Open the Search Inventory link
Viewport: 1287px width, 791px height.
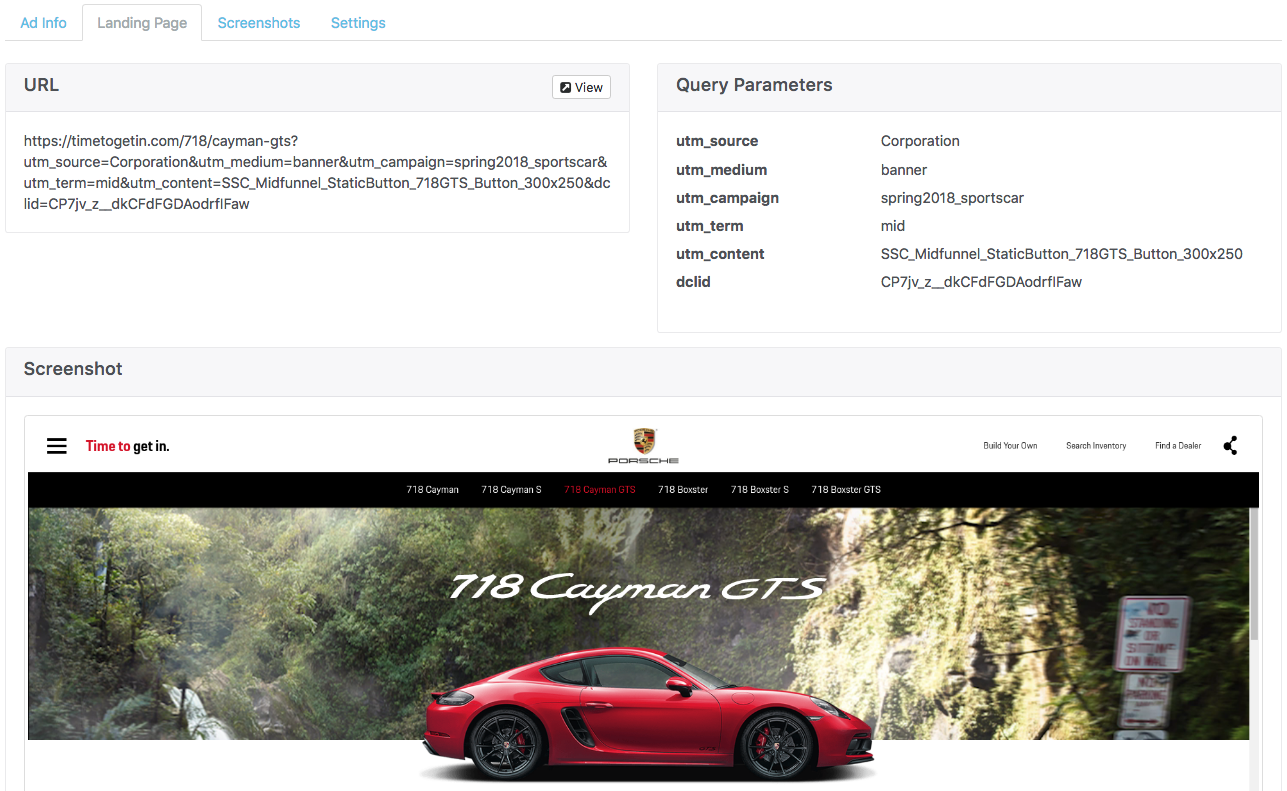(x=1096, y=446)
